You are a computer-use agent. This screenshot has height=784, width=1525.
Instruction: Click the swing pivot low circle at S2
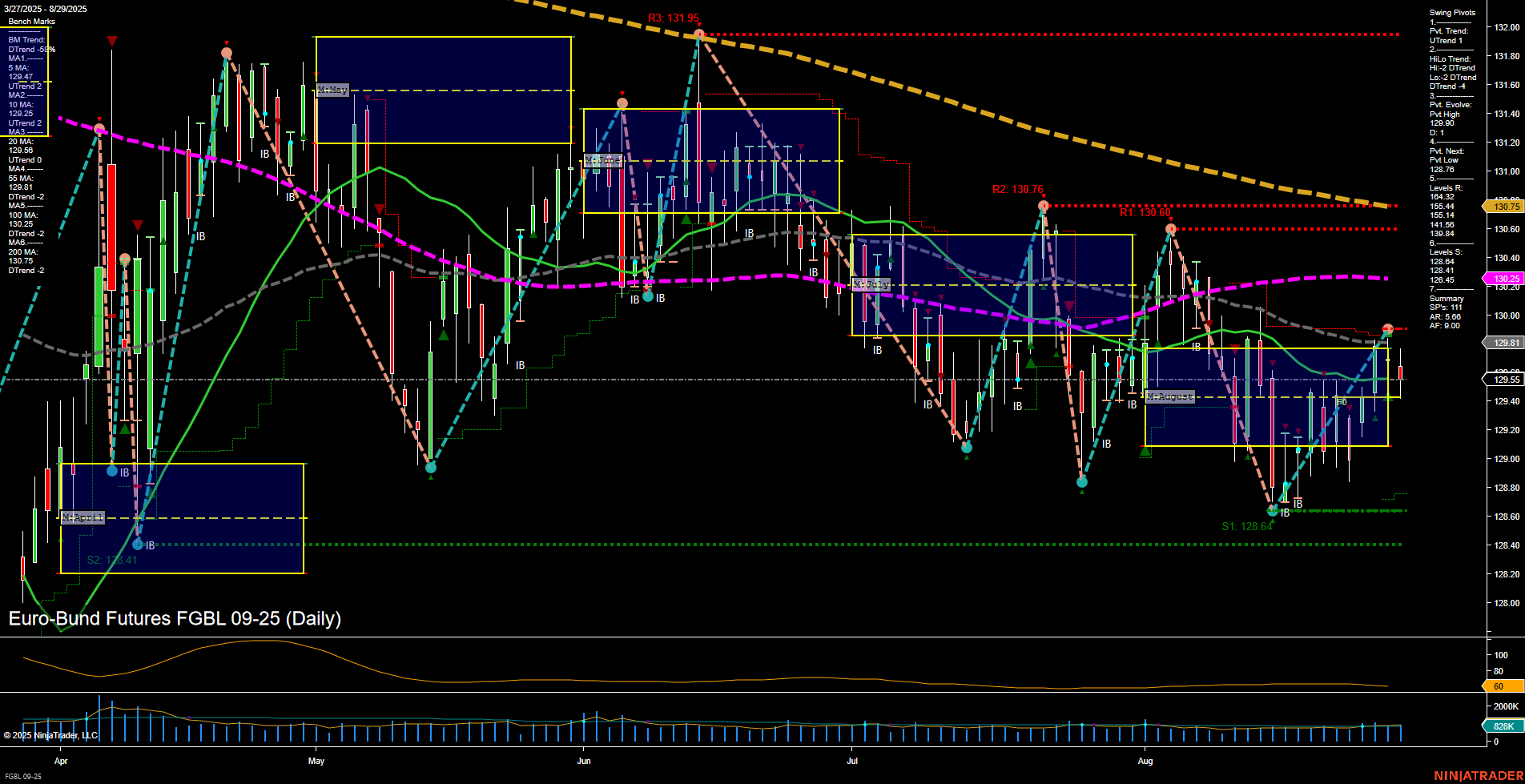[x=138, y=545]
